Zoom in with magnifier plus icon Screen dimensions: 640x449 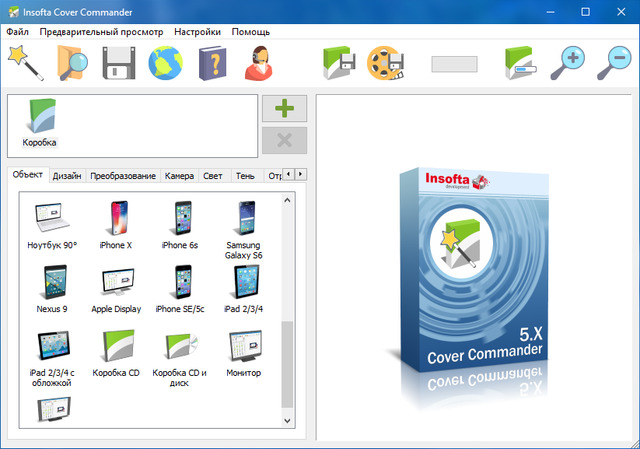(x=571, y=63)
